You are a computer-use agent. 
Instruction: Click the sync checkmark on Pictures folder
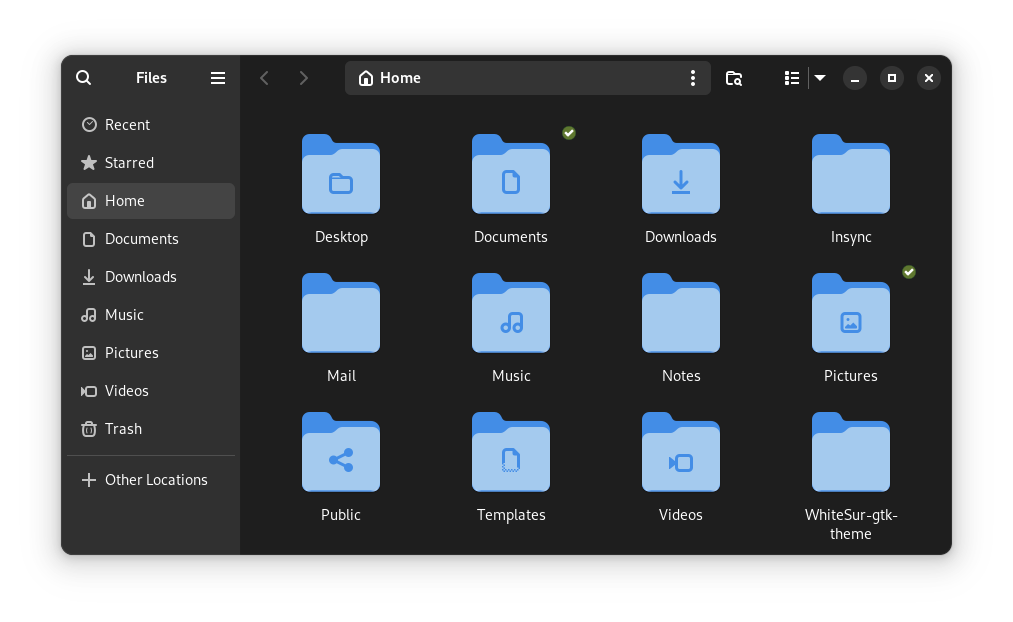[x=908, y=271]
